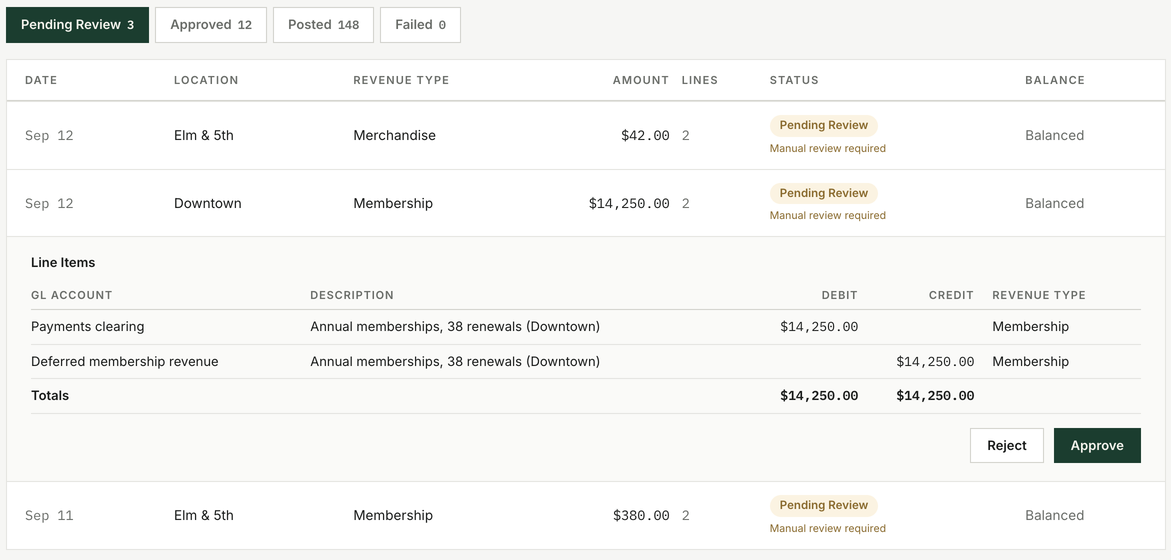Switch to the Pending Review tab
The width and height of the screenshot is (1171, 560).
(78, 25)
